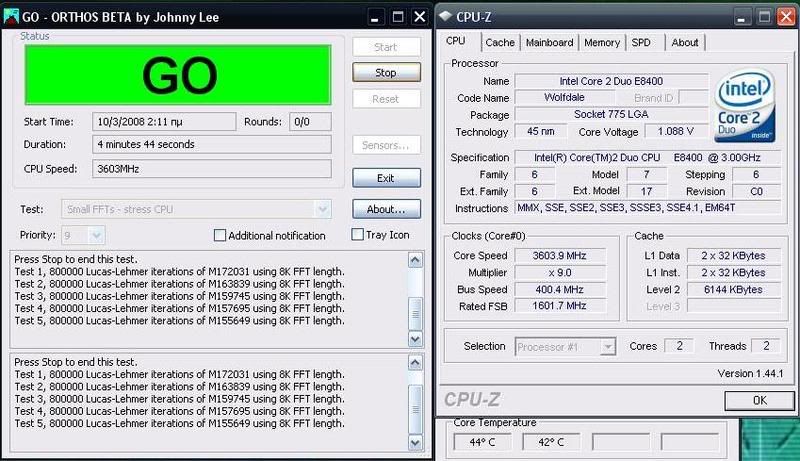
Task: Click up arrow of upper log scrollbar
Action: [415, 260]
